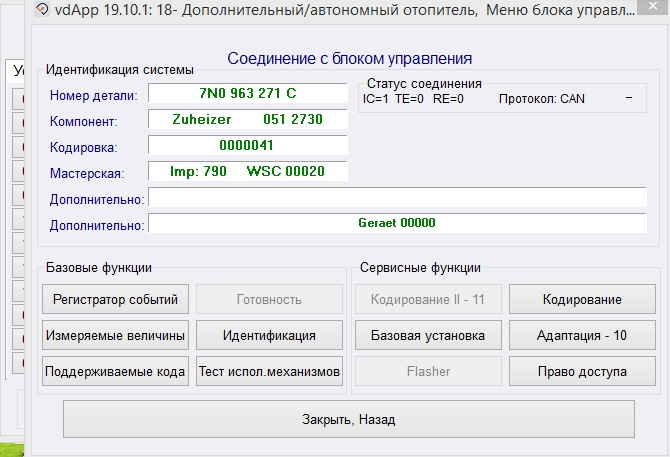Click the Готовность button
The width and height of the screenshot is (670, 457).
(269, 299)
